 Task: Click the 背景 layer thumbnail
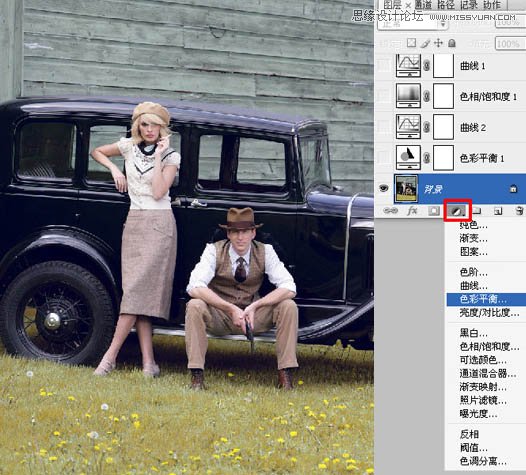[407, 189]
